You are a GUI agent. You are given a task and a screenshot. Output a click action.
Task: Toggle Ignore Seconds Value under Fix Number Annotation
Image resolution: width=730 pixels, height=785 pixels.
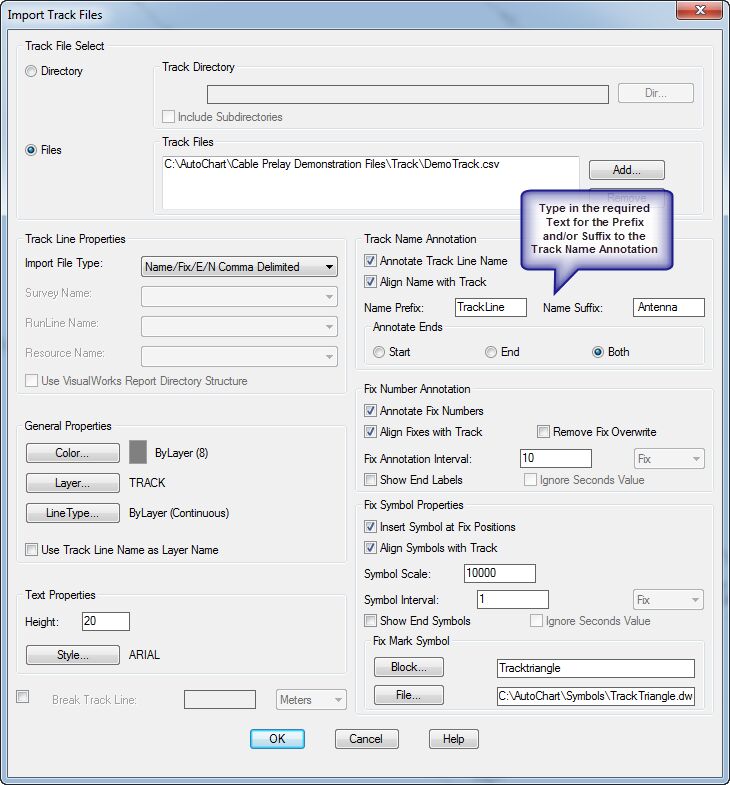530,480
